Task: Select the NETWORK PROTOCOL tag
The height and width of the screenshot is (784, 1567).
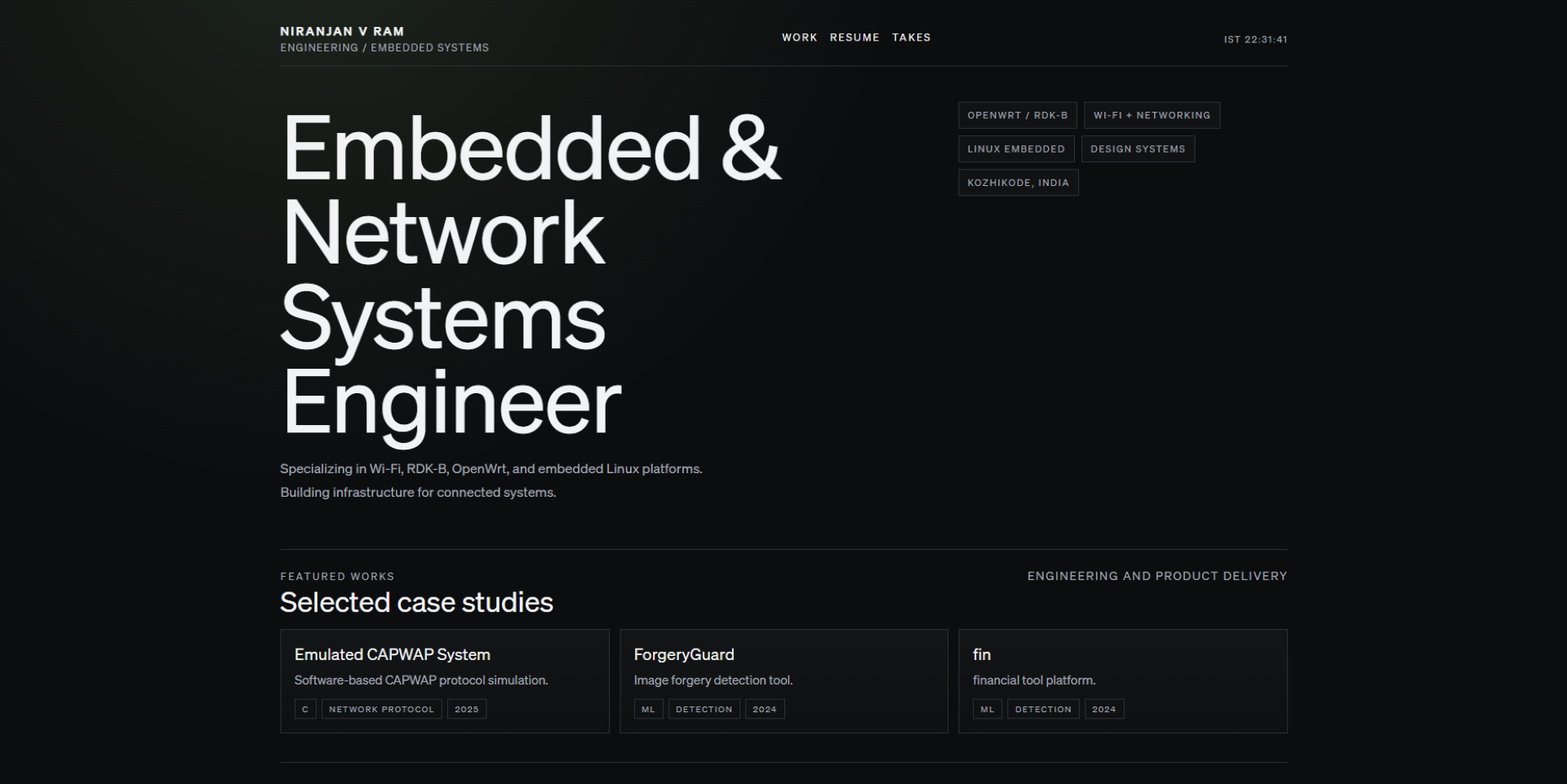Action: (x=381, y=709)
